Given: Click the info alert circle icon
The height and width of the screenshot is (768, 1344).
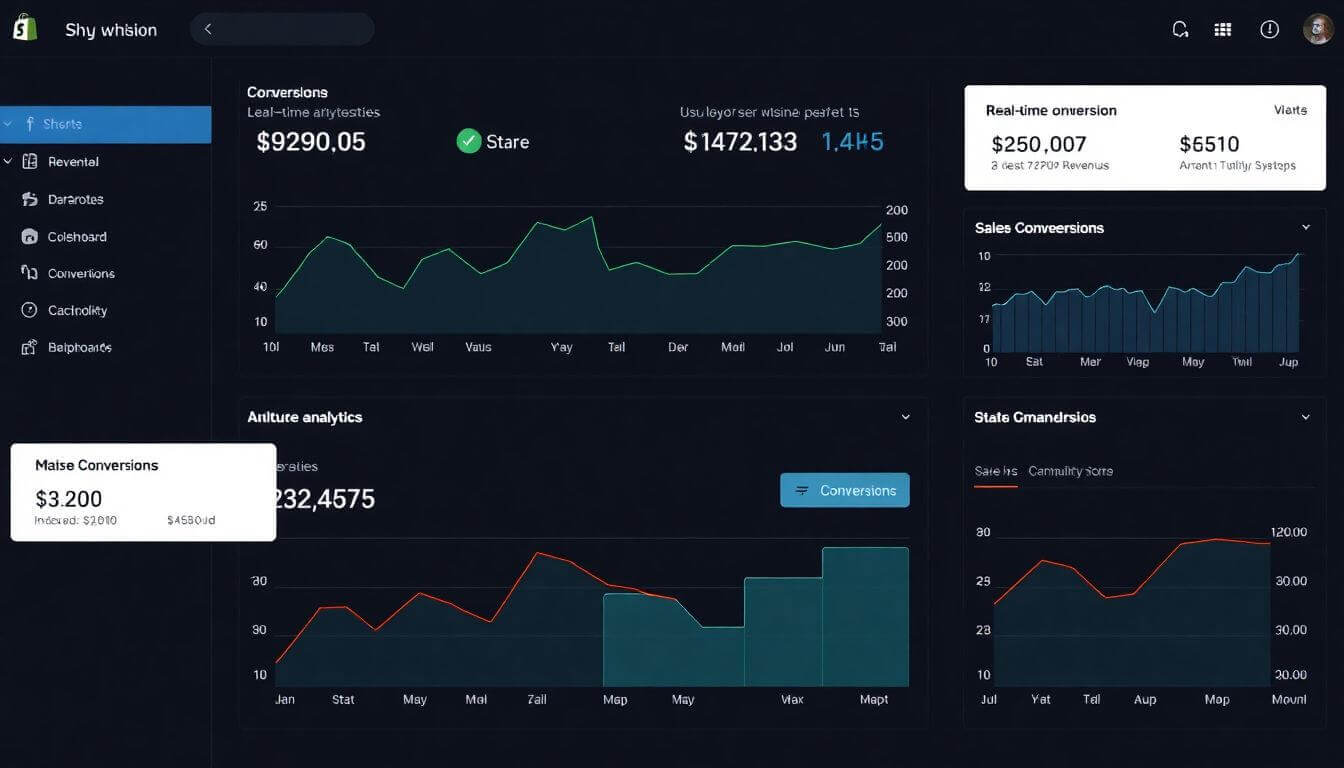Looking at the screenshot, I should click(1269, 29).
